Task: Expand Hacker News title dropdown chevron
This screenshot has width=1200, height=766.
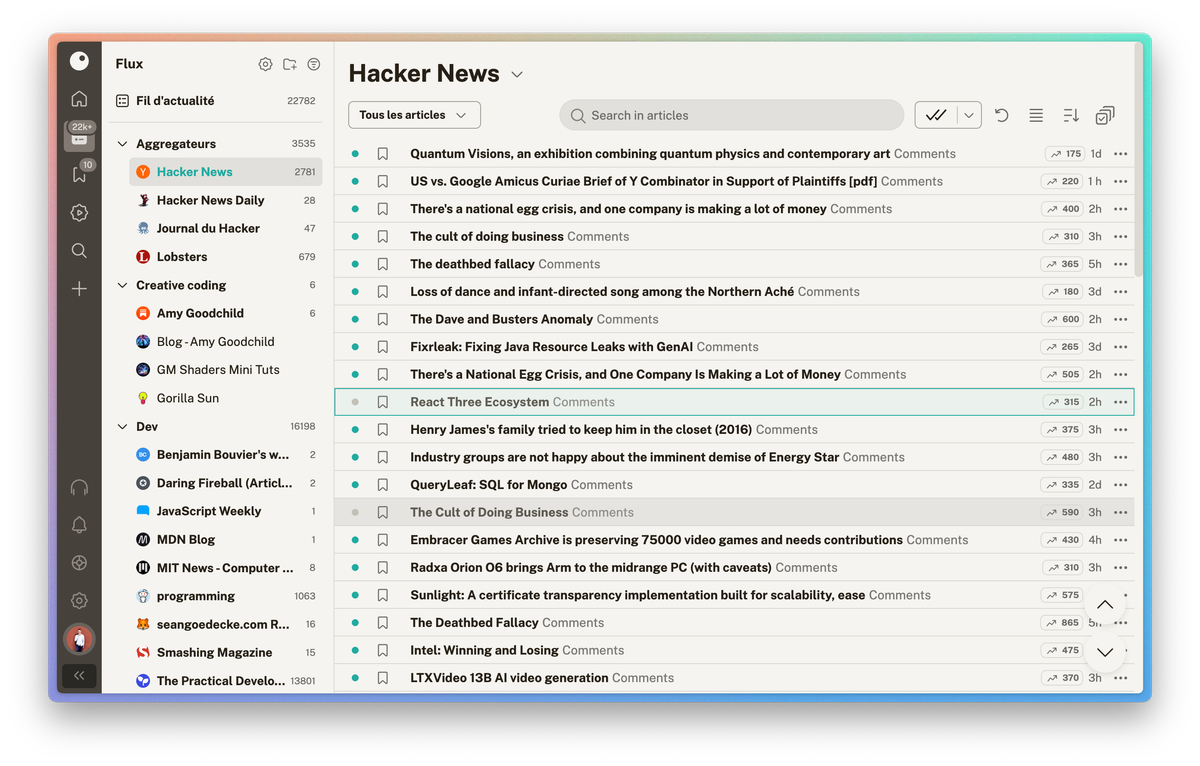Action: [x=517, y=74]
